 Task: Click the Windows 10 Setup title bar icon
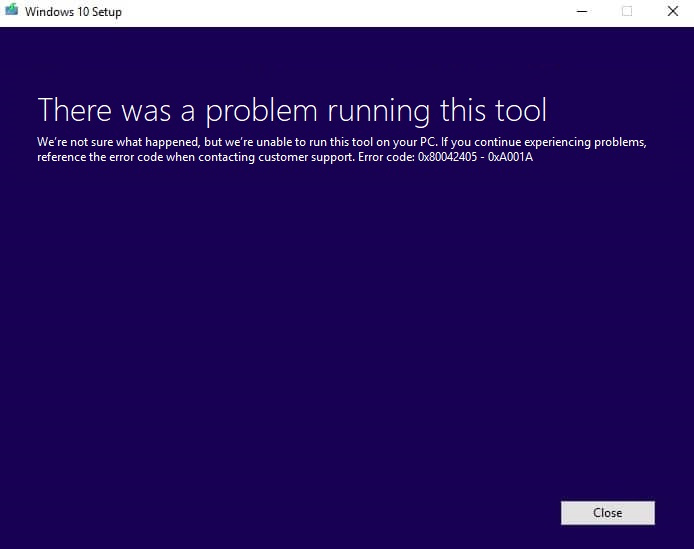pyautogui.click(x=12, y=11)
